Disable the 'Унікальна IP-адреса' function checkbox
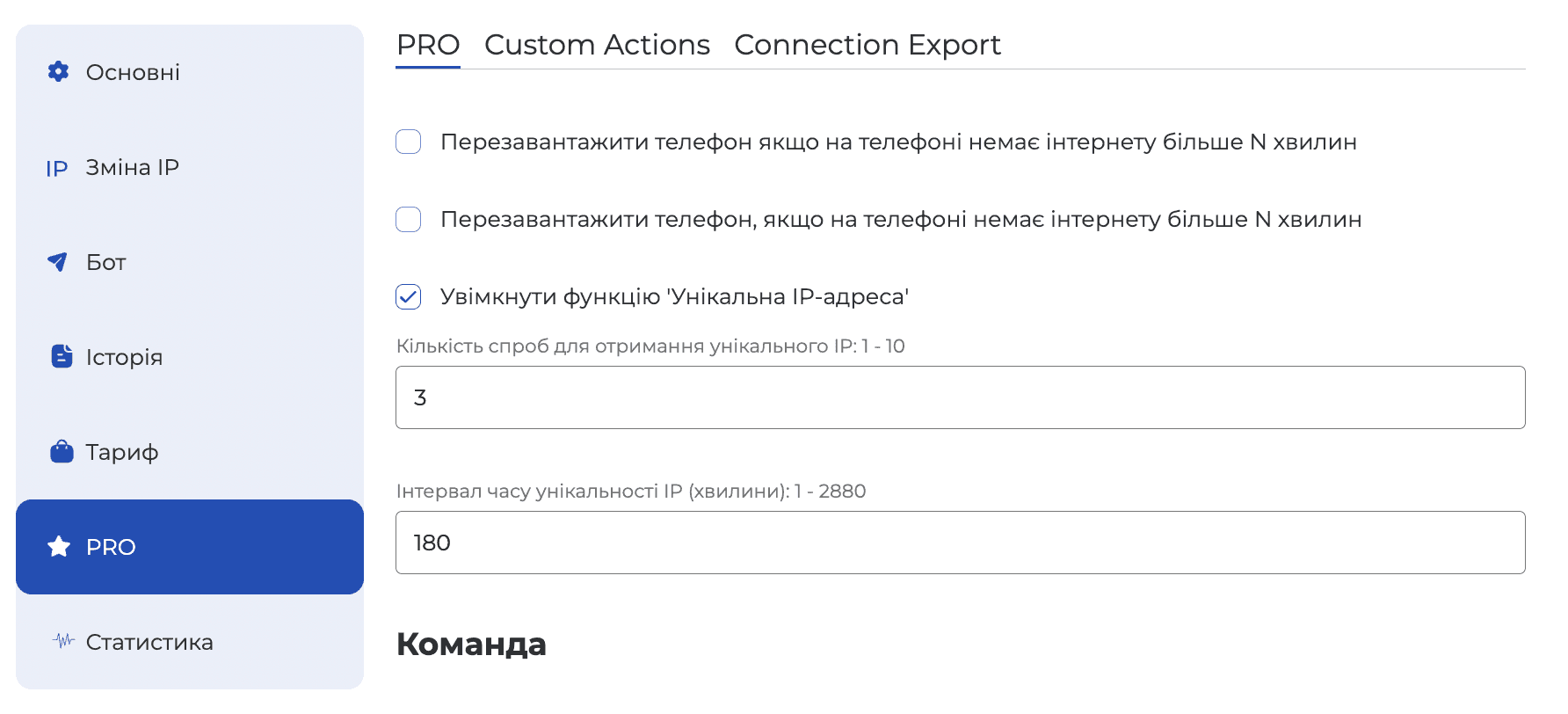This screenshot has height=714, width=1568. pyautogui.click(x=408, y=297)
